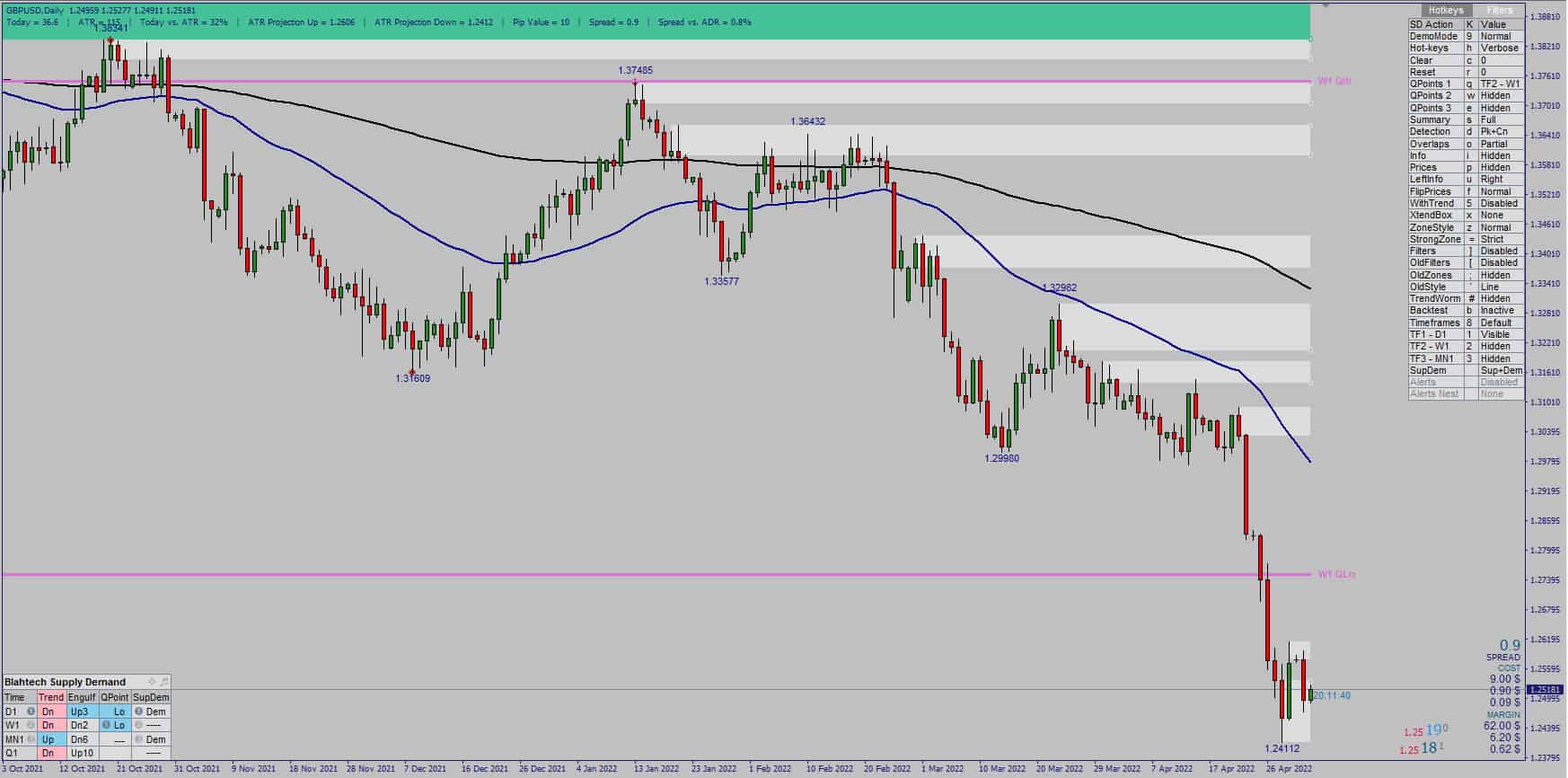Click the Engulf column header in Blahtech panel
This screenshot has height=778, width=1568.
pos(82,697)
